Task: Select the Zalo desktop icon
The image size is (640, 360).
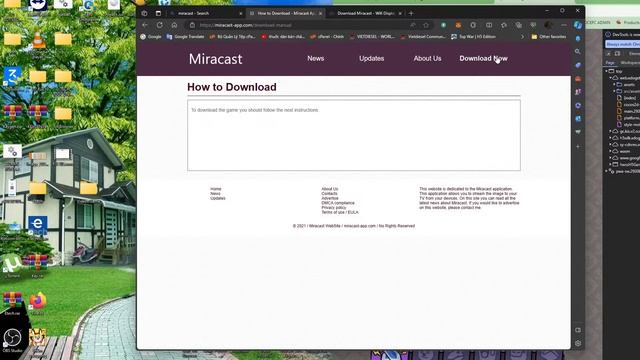Action: click(x=13, y=77)
